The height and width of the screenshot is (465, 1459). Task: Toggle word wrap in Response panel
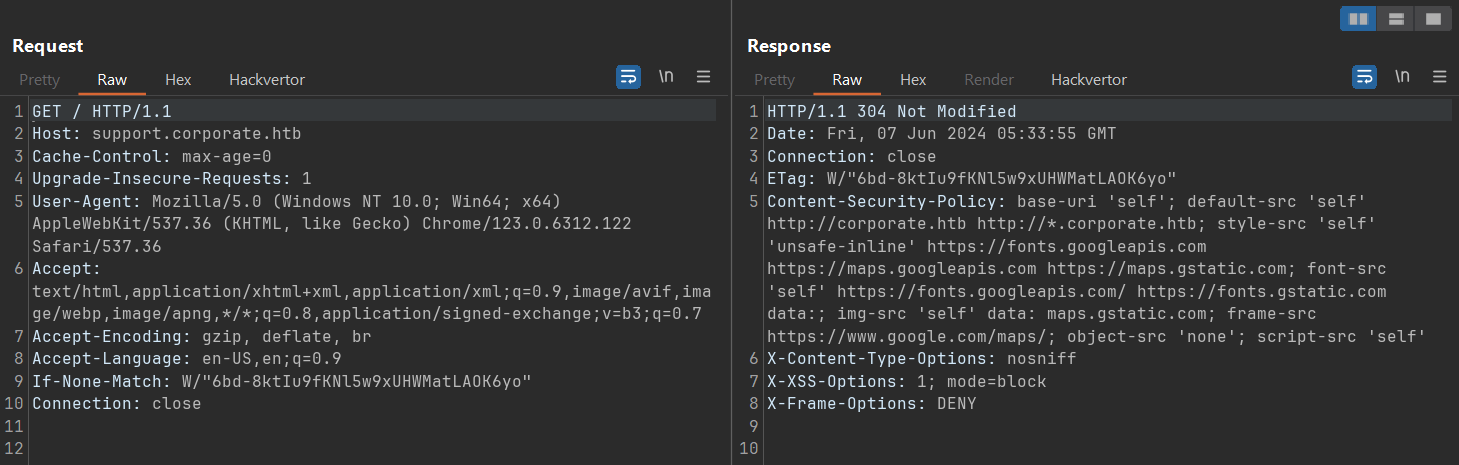coord(1364,77)
